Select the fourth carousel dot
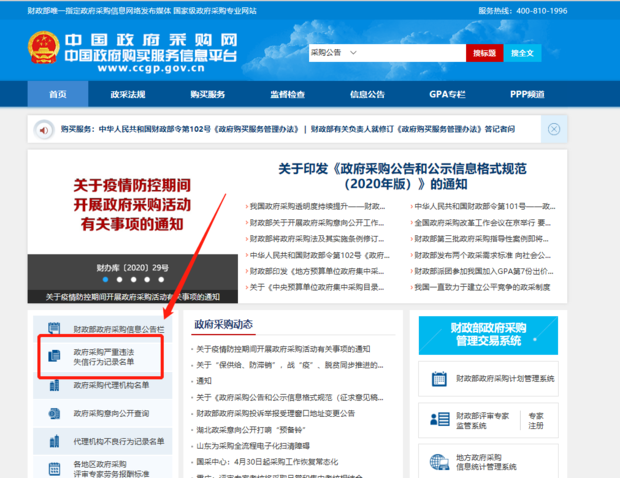Viewport: 620px width, 478px height. coord(147,280)
